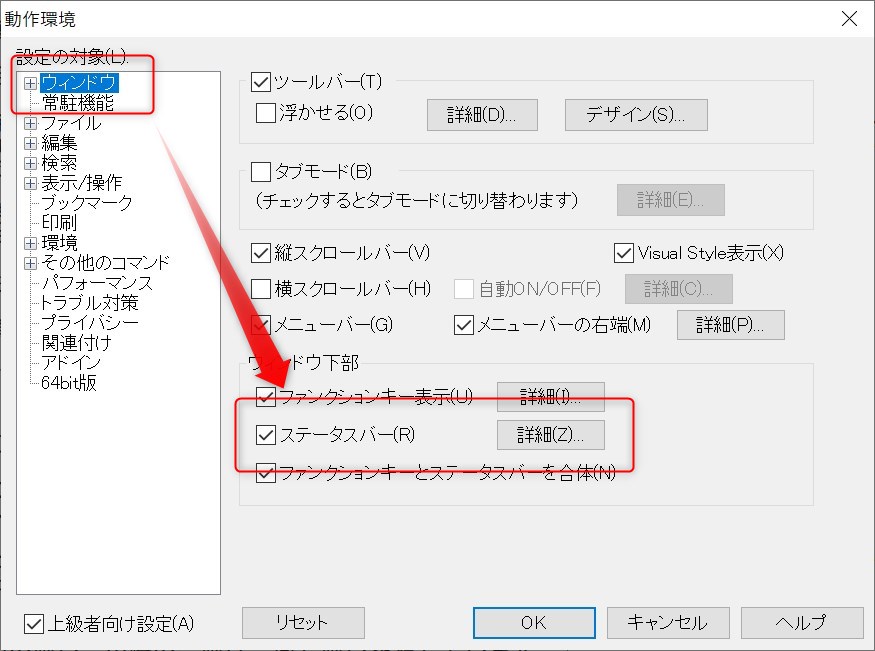Select 編集 in the settings tree
Screen dimensions: 875x651
(x=59, y=143)
